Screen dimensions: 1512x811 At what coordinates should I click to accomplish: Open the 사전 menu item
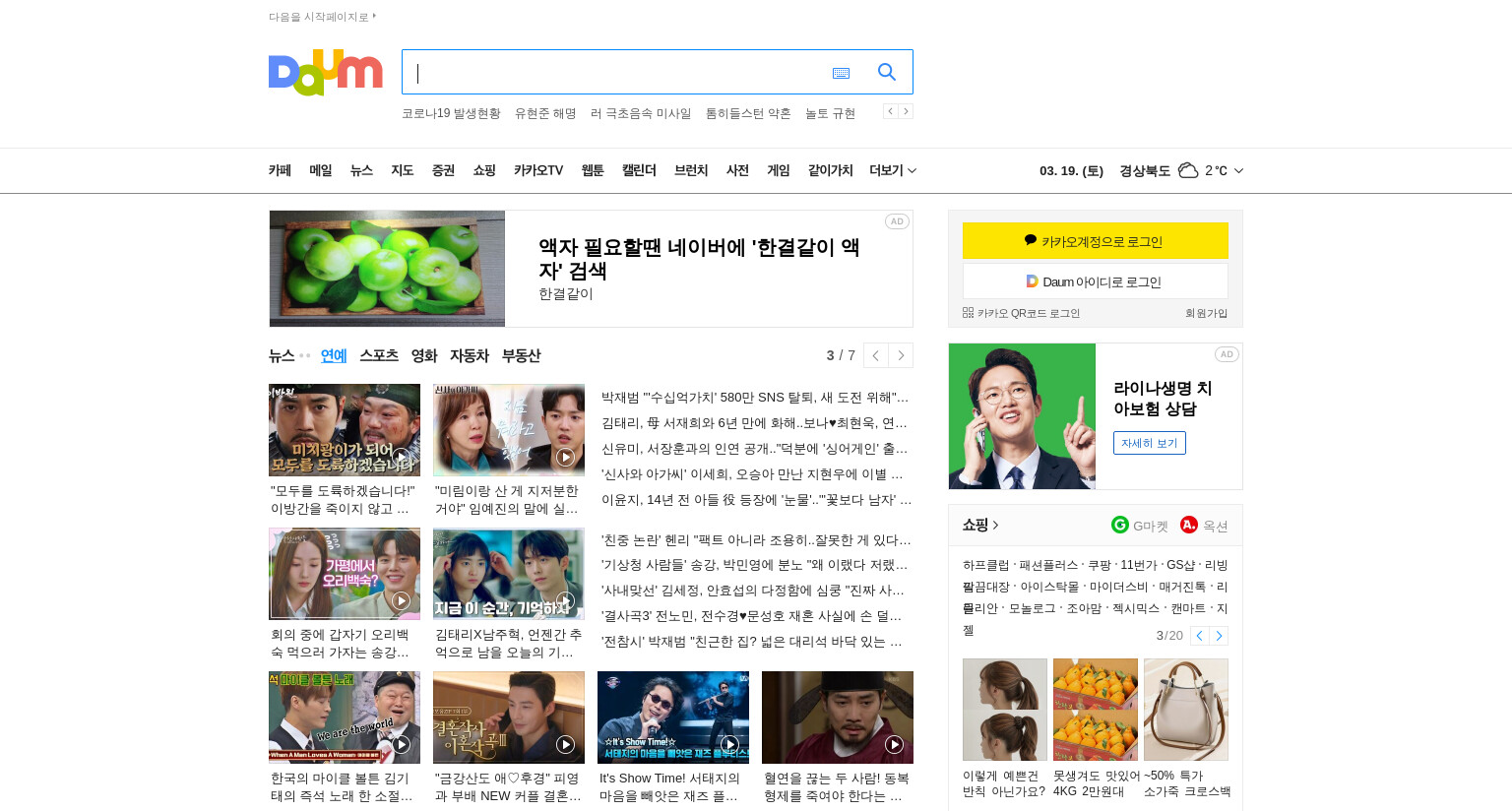click(737, 170)
